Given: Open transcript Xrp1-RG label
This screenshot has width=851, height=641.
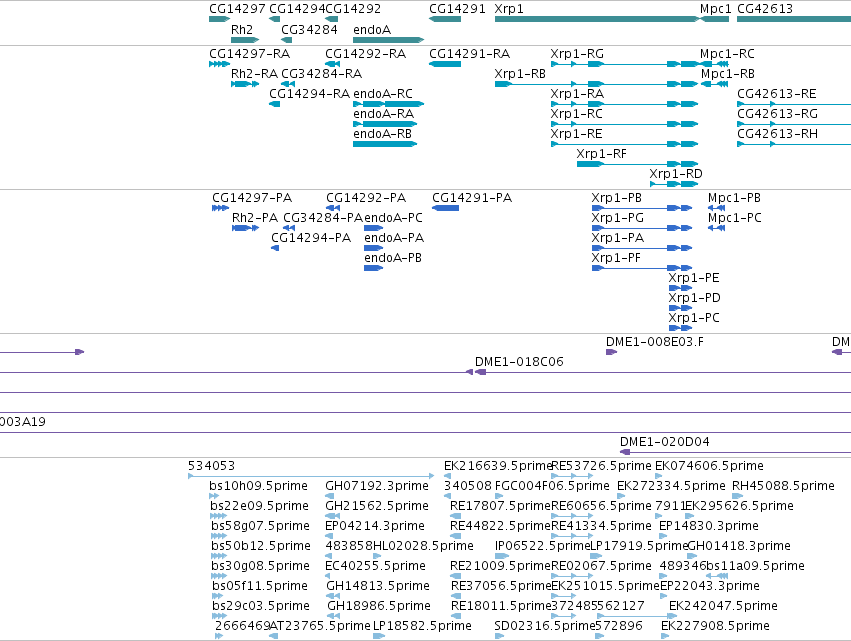Looking at the screenshot, I should tap(577, 54).
